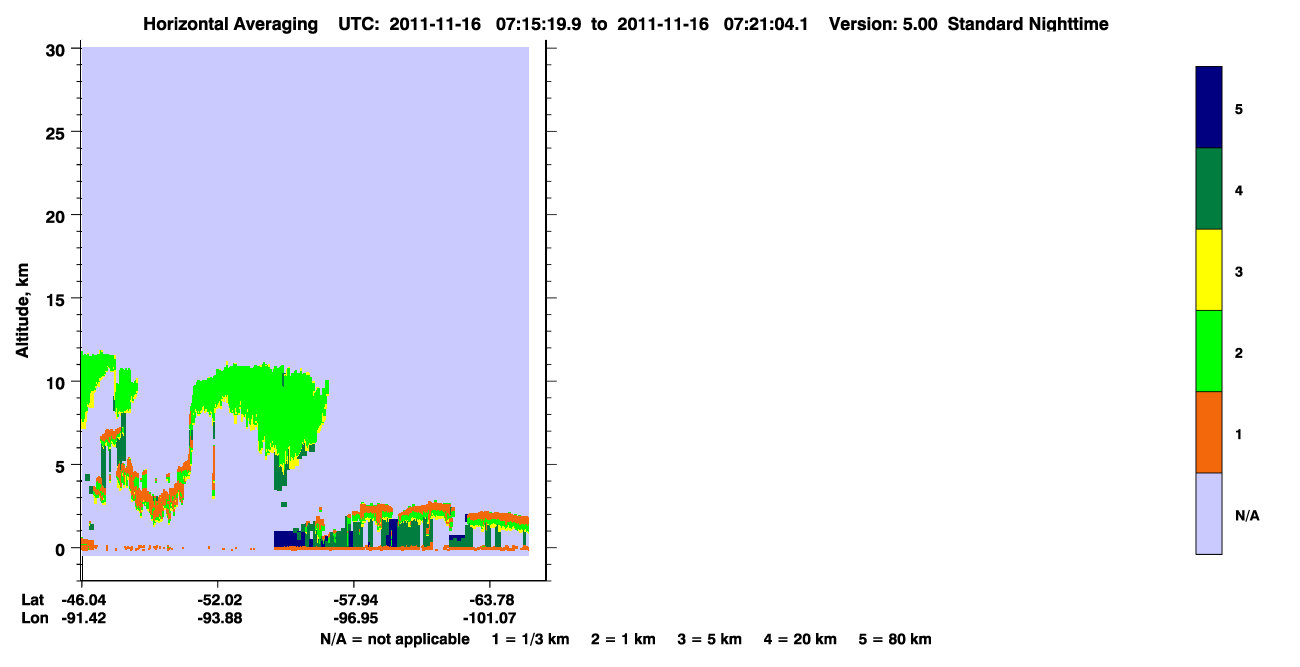Click '3 = 5 km' legend text
The width and height of the screenshot is (1300, 667).
point(710,639)
